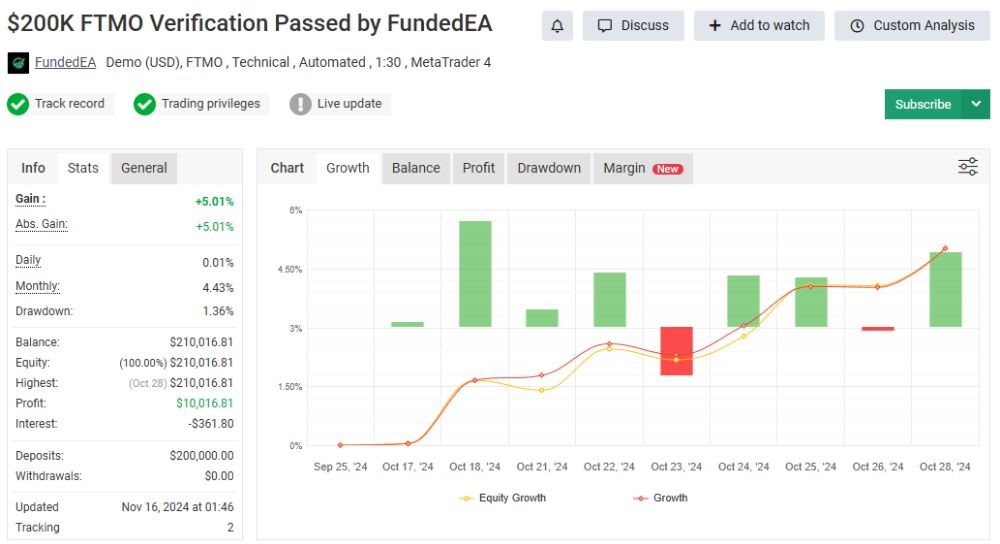The width and height of the screenshot is (1000, 544).
Task: Open the chart settings sliders icon
Action: click(967, 167)
